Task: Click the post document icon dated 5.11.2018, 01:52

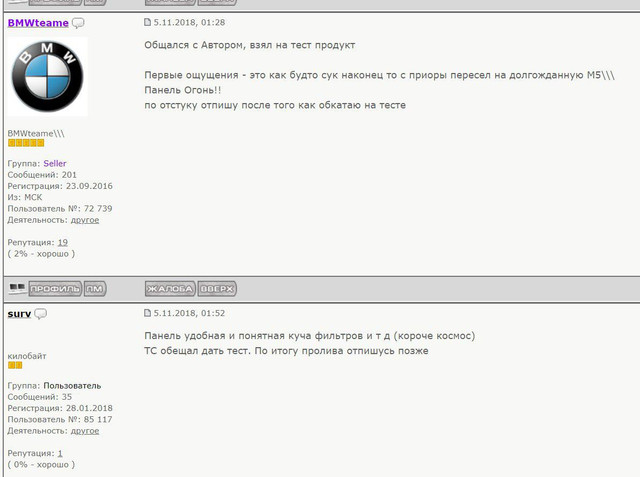Action: [x=147, y=313]
